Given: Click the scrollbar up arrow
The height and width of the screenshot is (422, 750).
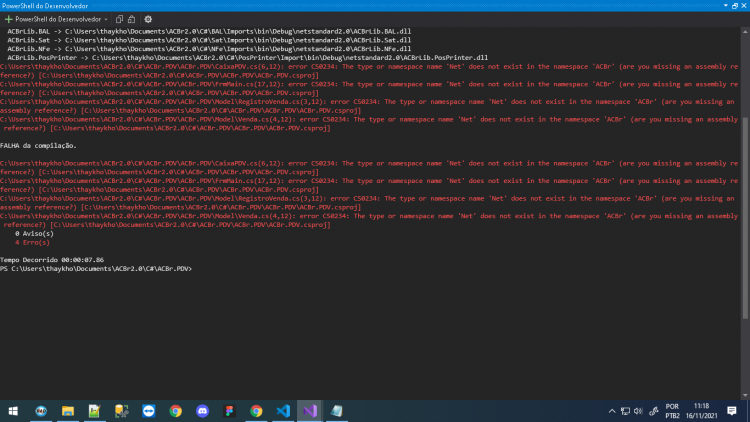Looking at the screenshot, I should pyautogui.click(x=745, y=32).
